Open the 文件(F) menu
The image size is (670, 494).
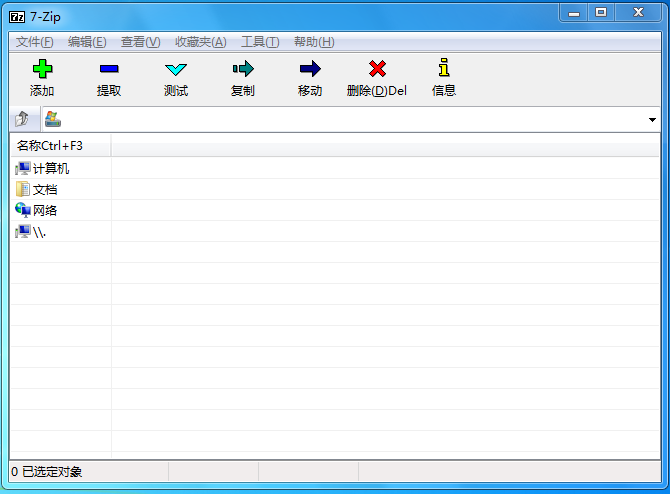(x=35, y=42)
